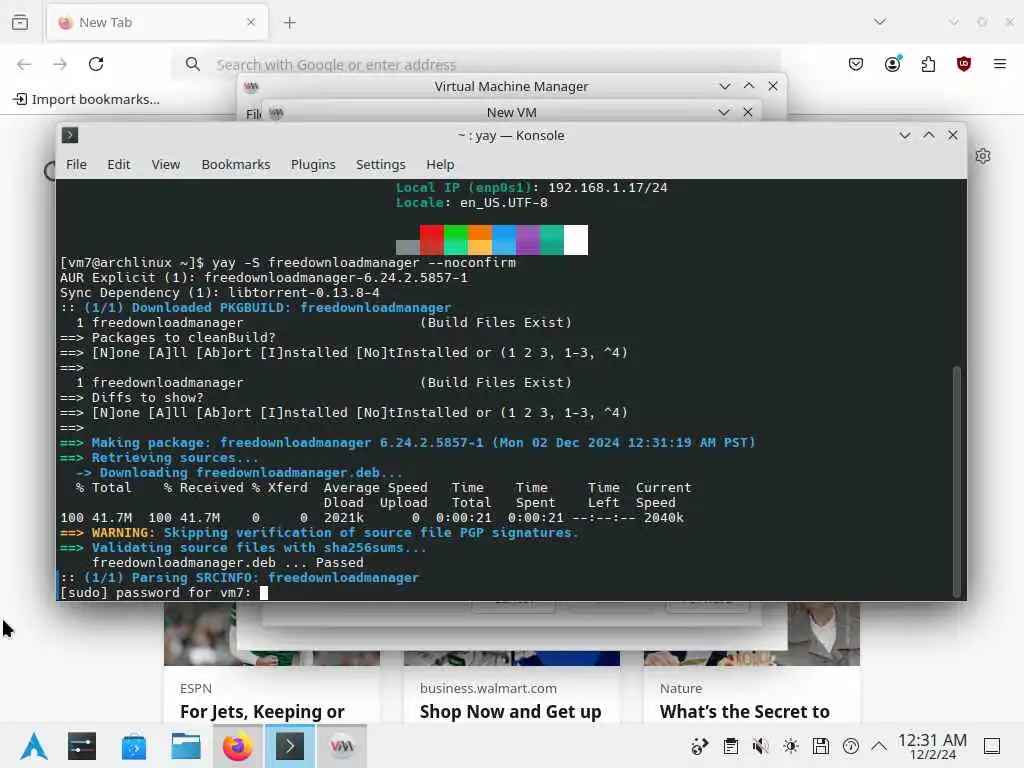Click the muted volume tray icon
This screenshot has width=1024, height=768.
(x=760, y=746)
